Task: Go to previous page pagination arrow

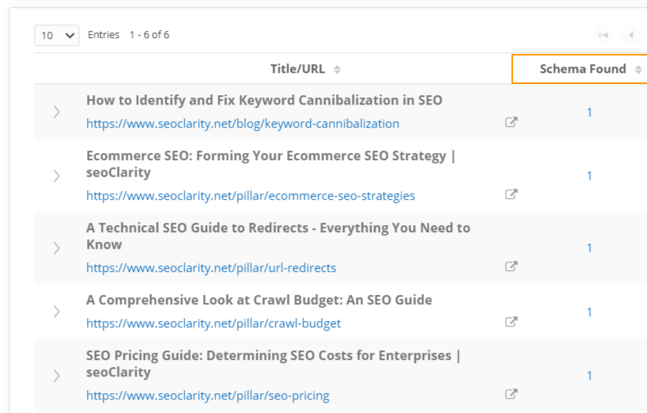Action: pos(631,35)
